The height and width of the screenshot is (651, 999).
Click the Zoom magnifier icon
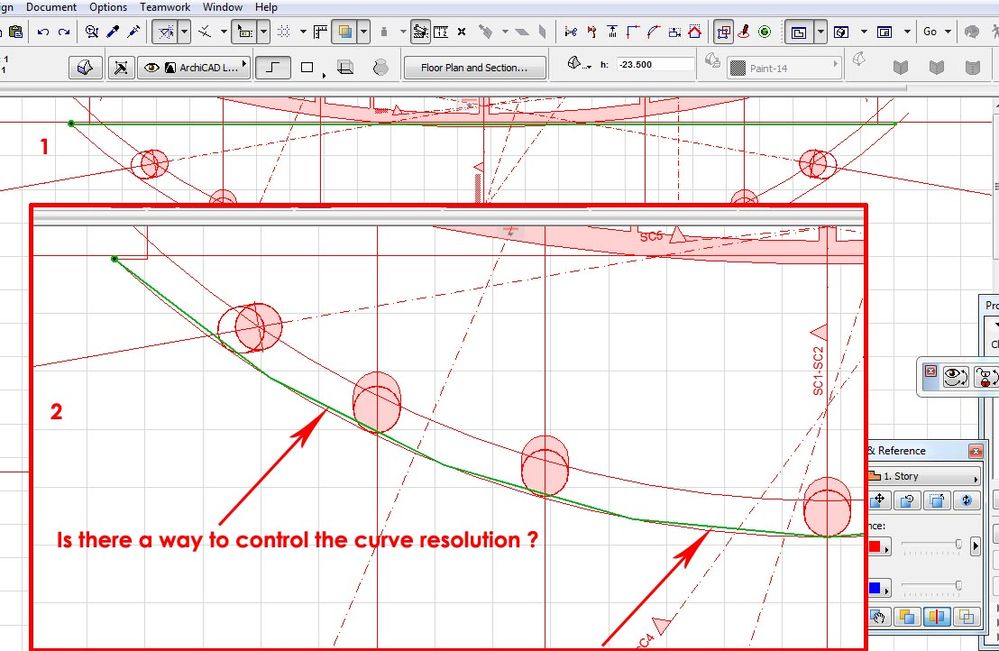coord(90,31)
